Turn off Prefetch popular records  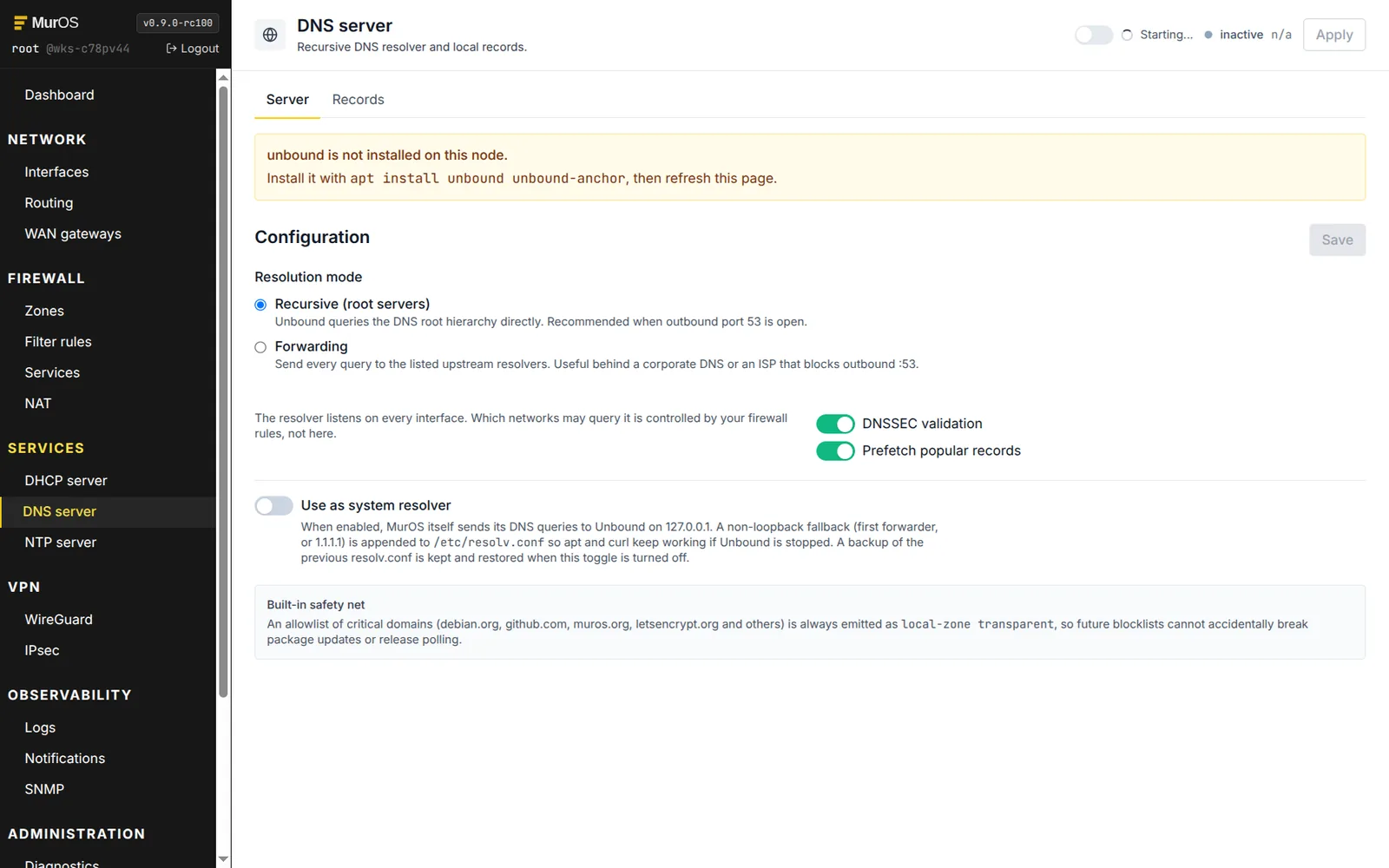point(835,450)
